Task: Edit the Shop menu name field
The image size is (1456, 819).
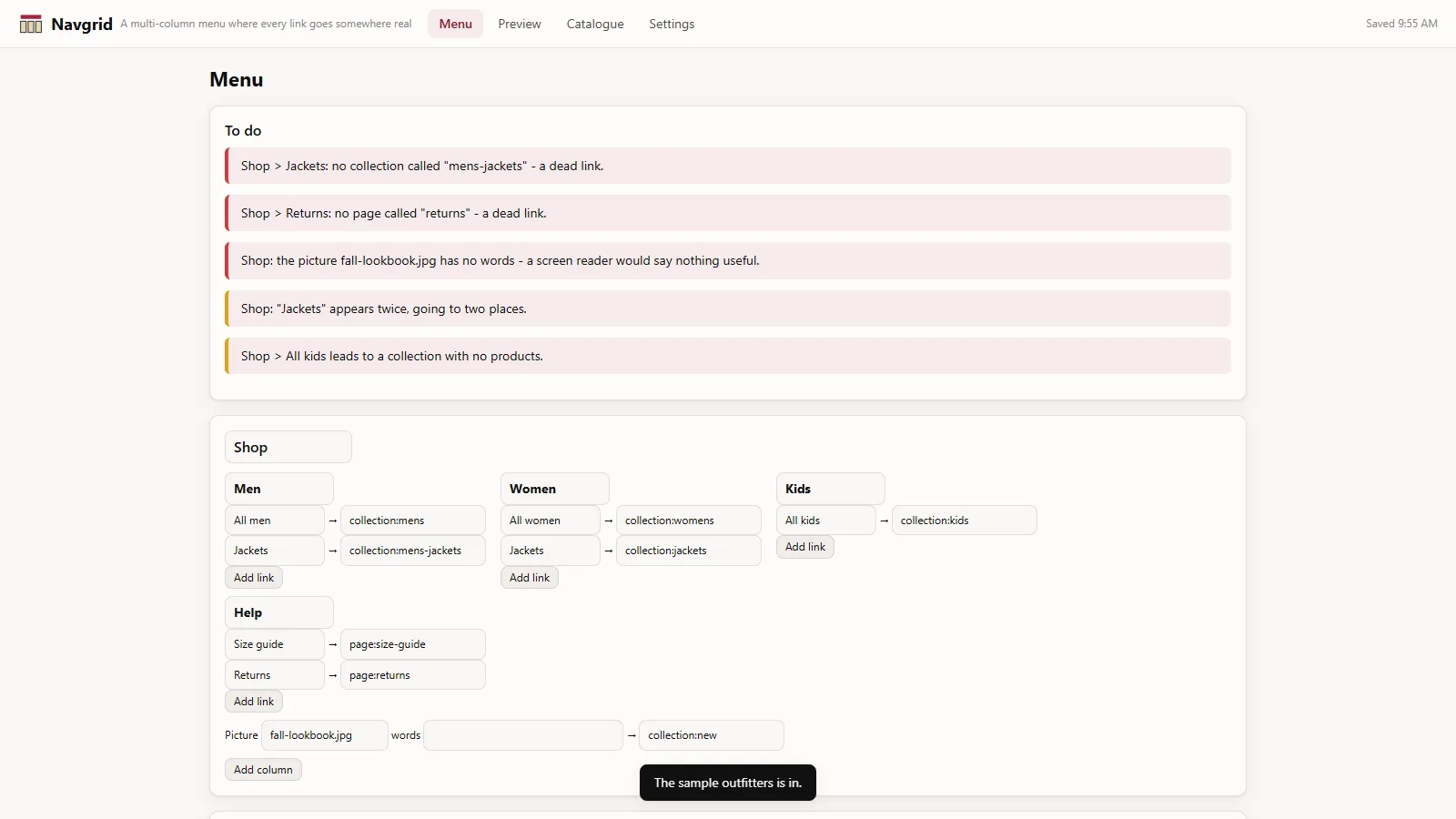Action: tap(288, 447)
